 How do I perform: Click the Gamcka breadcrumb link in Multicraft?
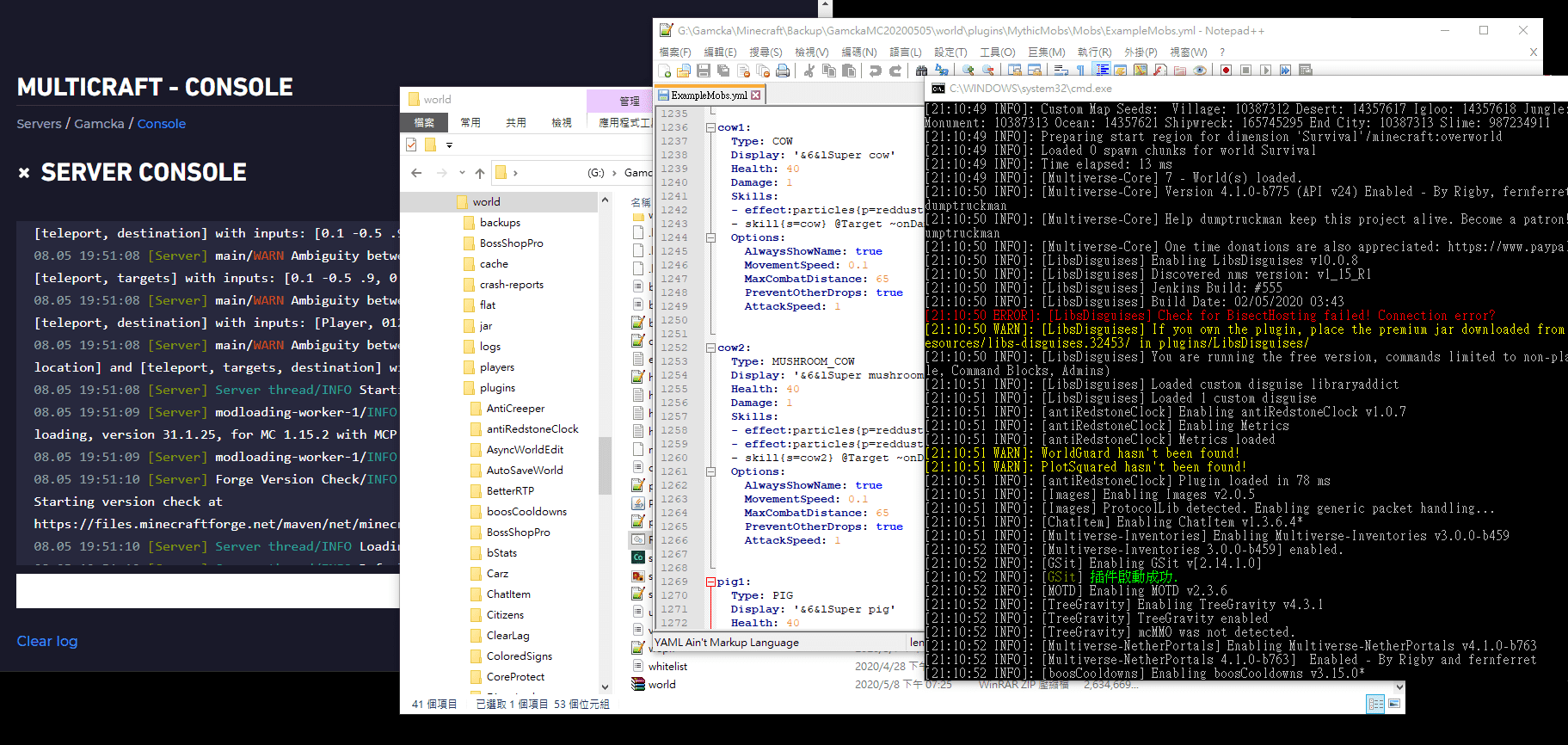pyautogui.click(x=99, y=124)
